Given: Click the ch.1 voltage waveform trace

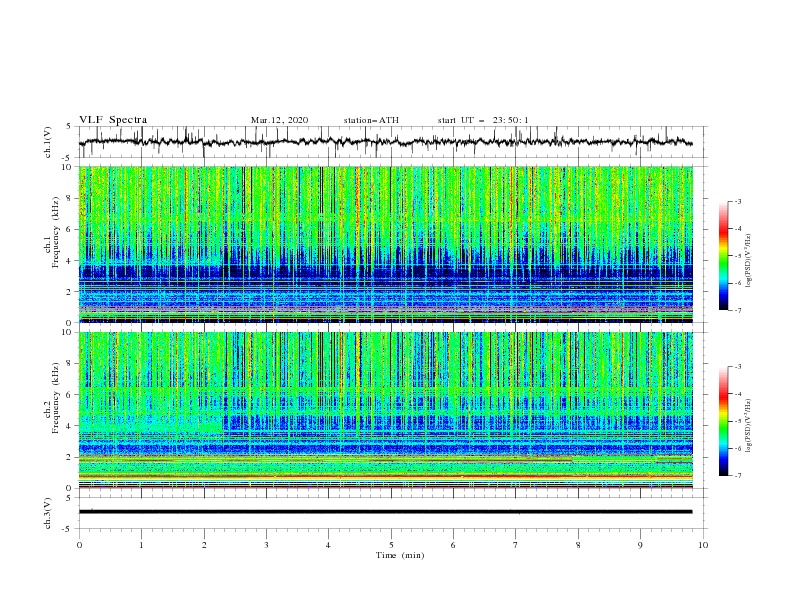Looking at the screenshot, I should 385,142.
